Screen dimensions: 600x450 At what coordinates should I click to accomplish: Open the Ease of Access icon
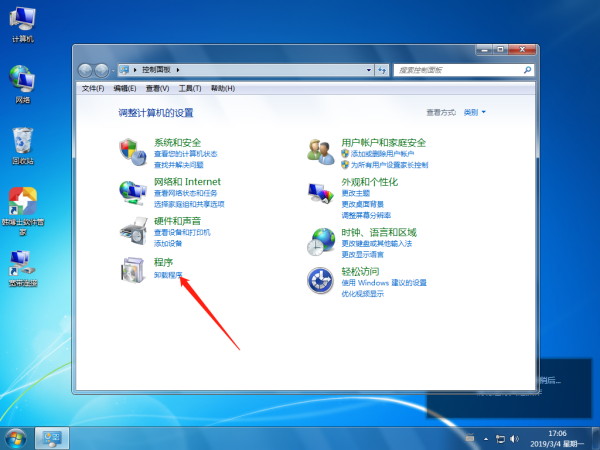(320, 280)
